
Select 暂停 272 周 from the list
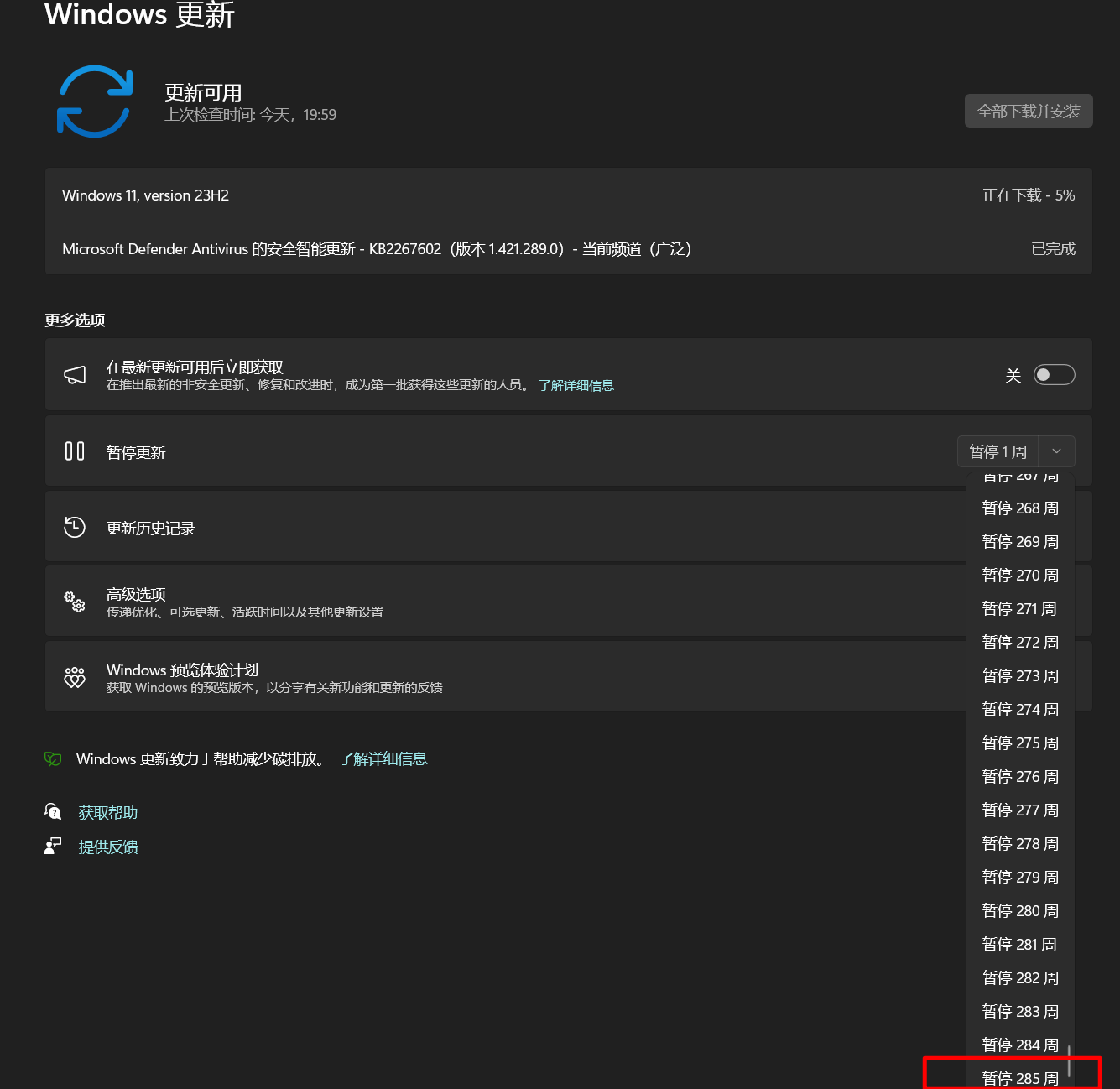pos(1020,643)
